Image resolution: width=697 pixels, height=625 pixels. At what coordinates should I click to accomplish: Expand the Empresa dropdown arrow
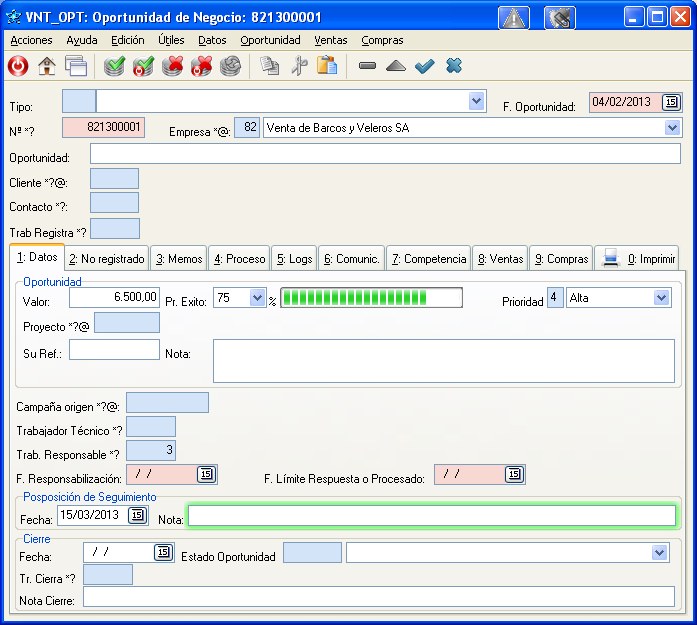pyautogui.click(x=672, y=128)
